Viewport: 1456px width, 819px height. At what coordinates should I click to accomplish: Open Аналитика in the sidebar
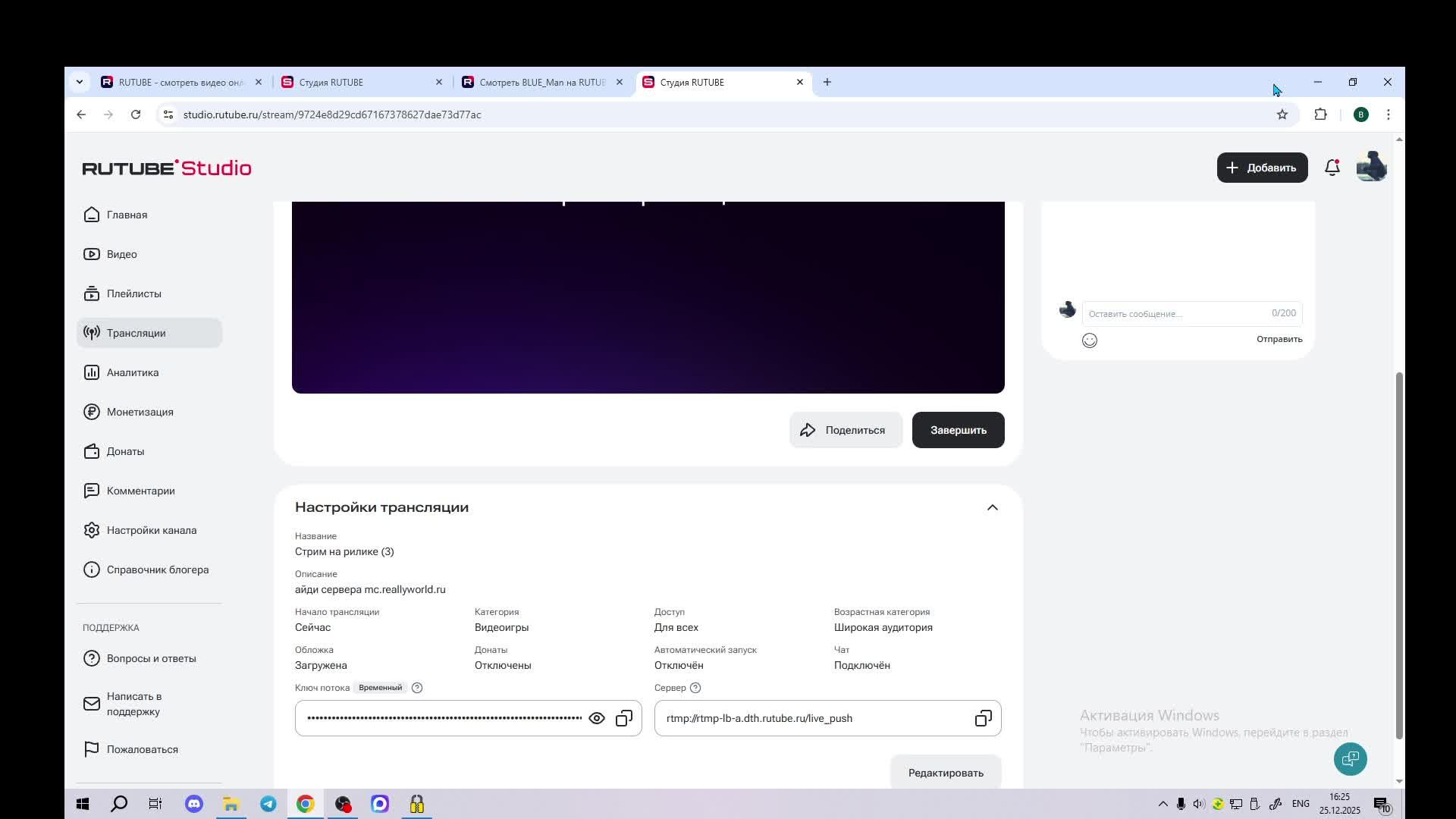point(133,372)
